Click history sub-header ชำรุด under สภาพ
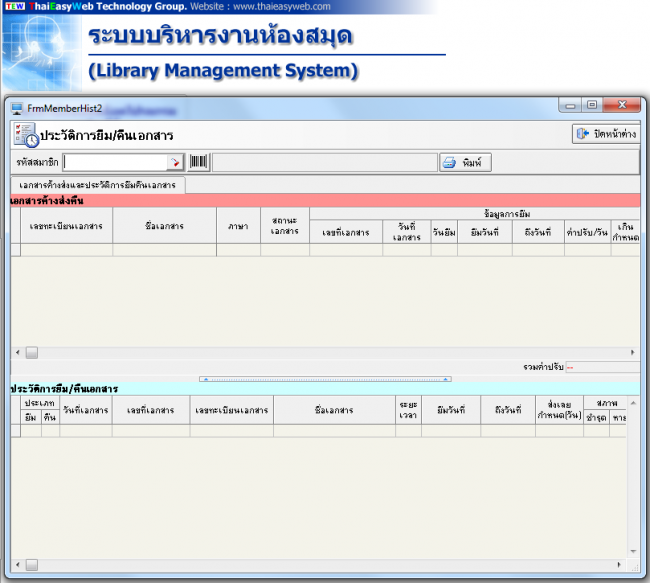The width and height of the screenshot is (650, 583). point(596,418)
